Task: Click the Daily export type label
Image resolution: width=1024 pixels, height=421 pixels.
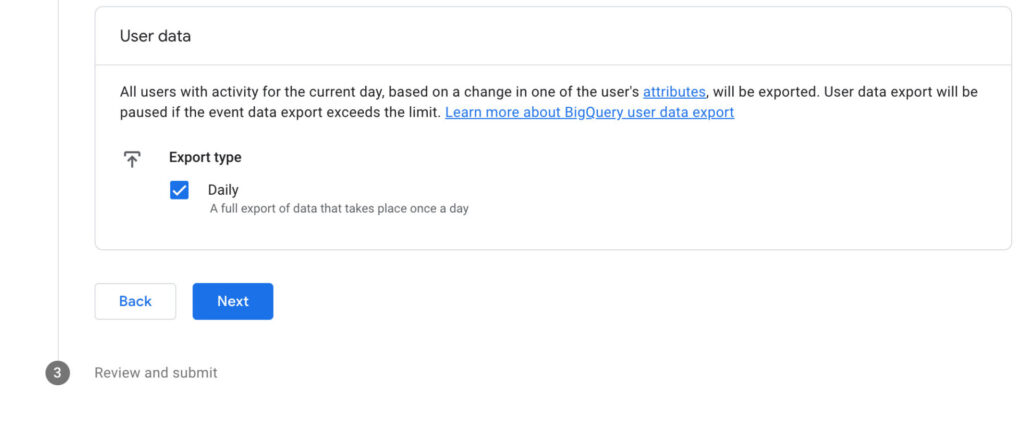Action: point(223,190)
